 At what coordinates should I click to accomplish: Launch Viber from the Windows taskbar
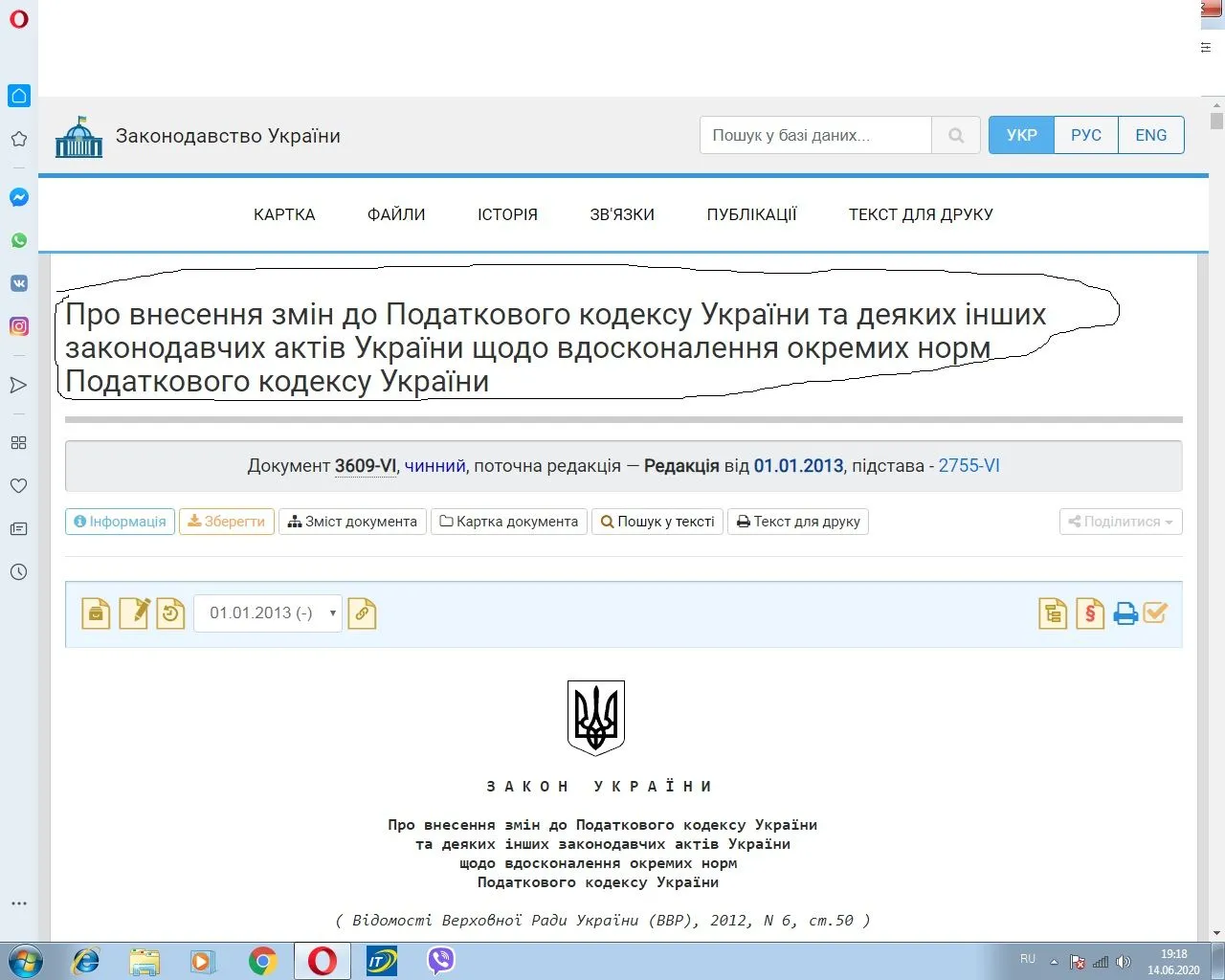[441, 960]
